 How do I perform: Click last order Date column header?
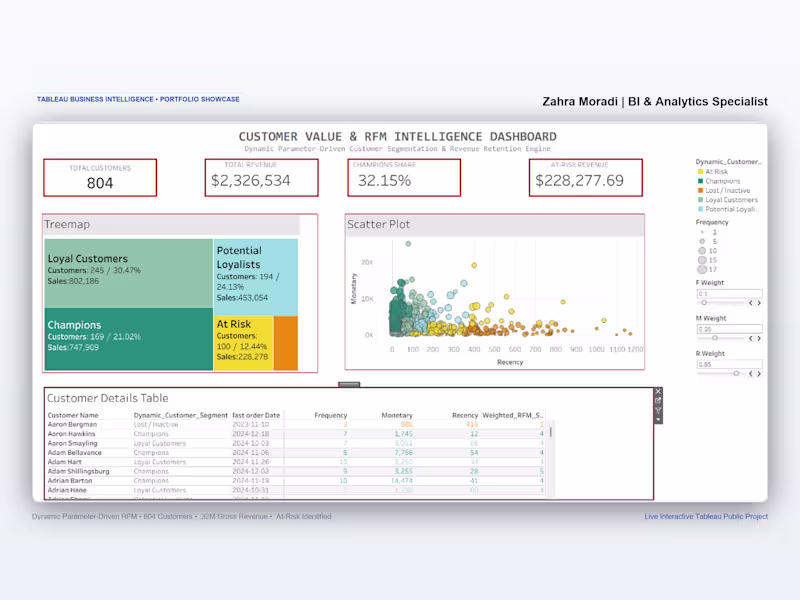click(256, 415)
